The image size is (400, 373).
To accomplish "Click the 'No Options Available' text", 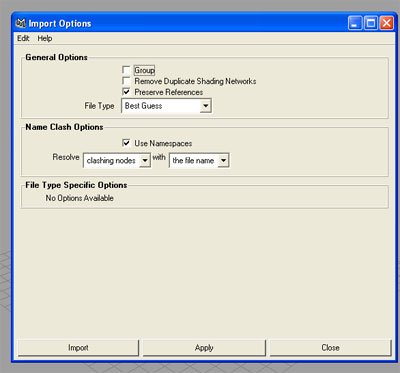I will [80, 198].
